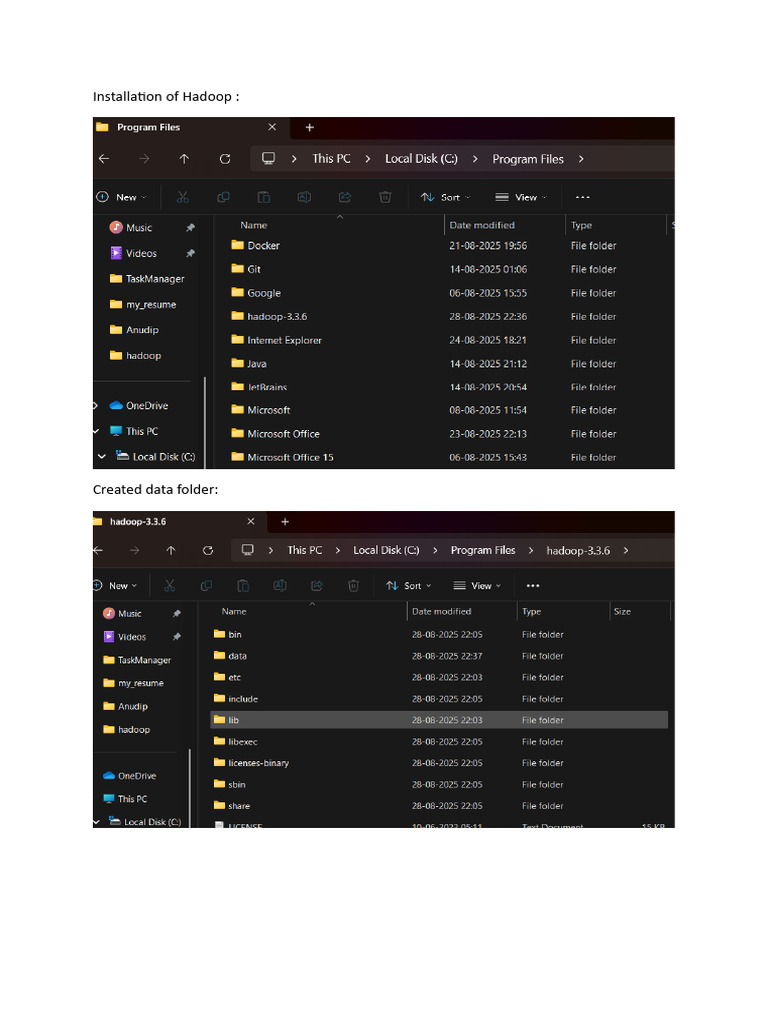Click Program Files breadcrumb in hadoop-3.3.6 window
The height and width of the screenshot is (1024, 768).
click(483, 551)
